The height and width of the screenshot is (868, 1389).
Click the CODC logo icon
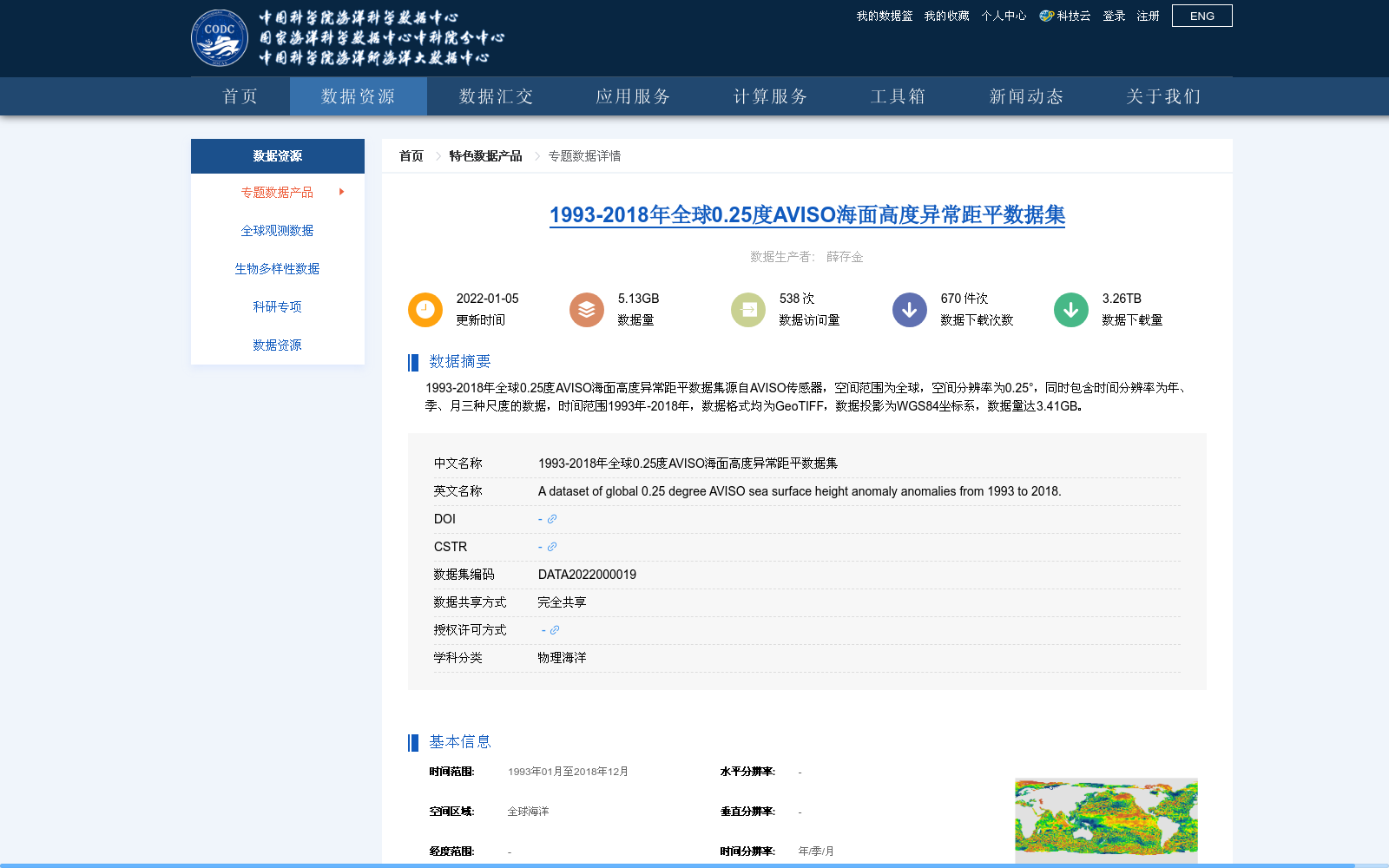coord(220,38)
